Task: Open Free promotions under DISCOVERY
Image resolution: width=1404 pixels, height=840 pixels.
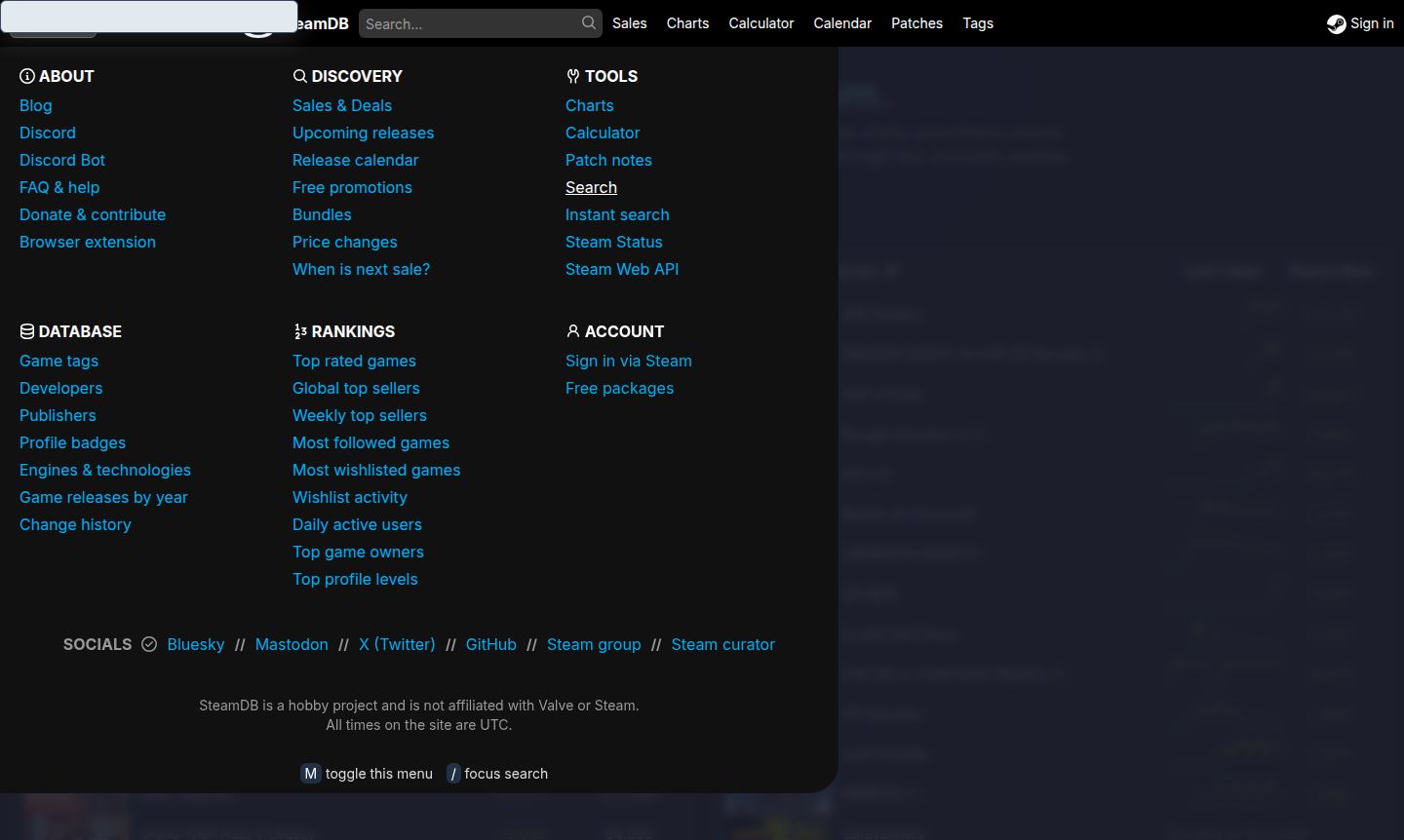Action: click(x=352, y=187)
